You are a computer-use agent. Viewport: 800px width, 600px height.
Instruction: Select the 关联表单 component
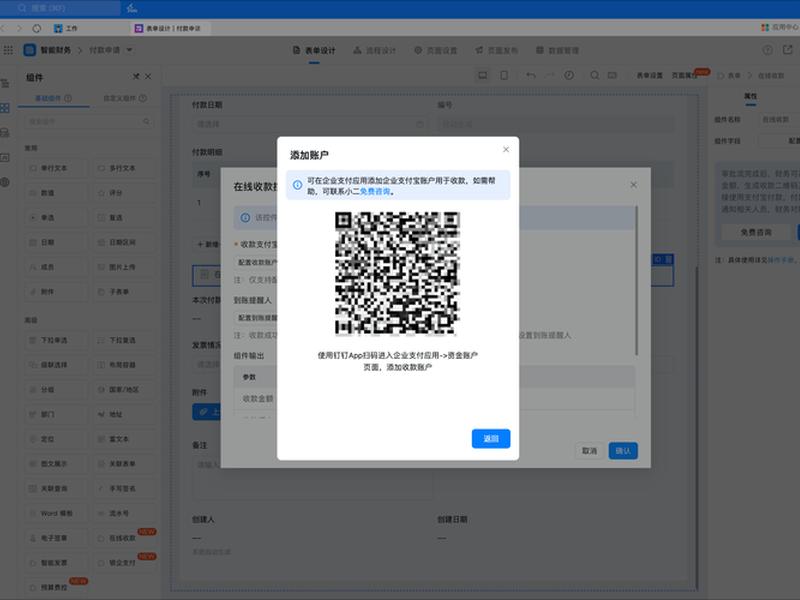(x=124, y=464)
